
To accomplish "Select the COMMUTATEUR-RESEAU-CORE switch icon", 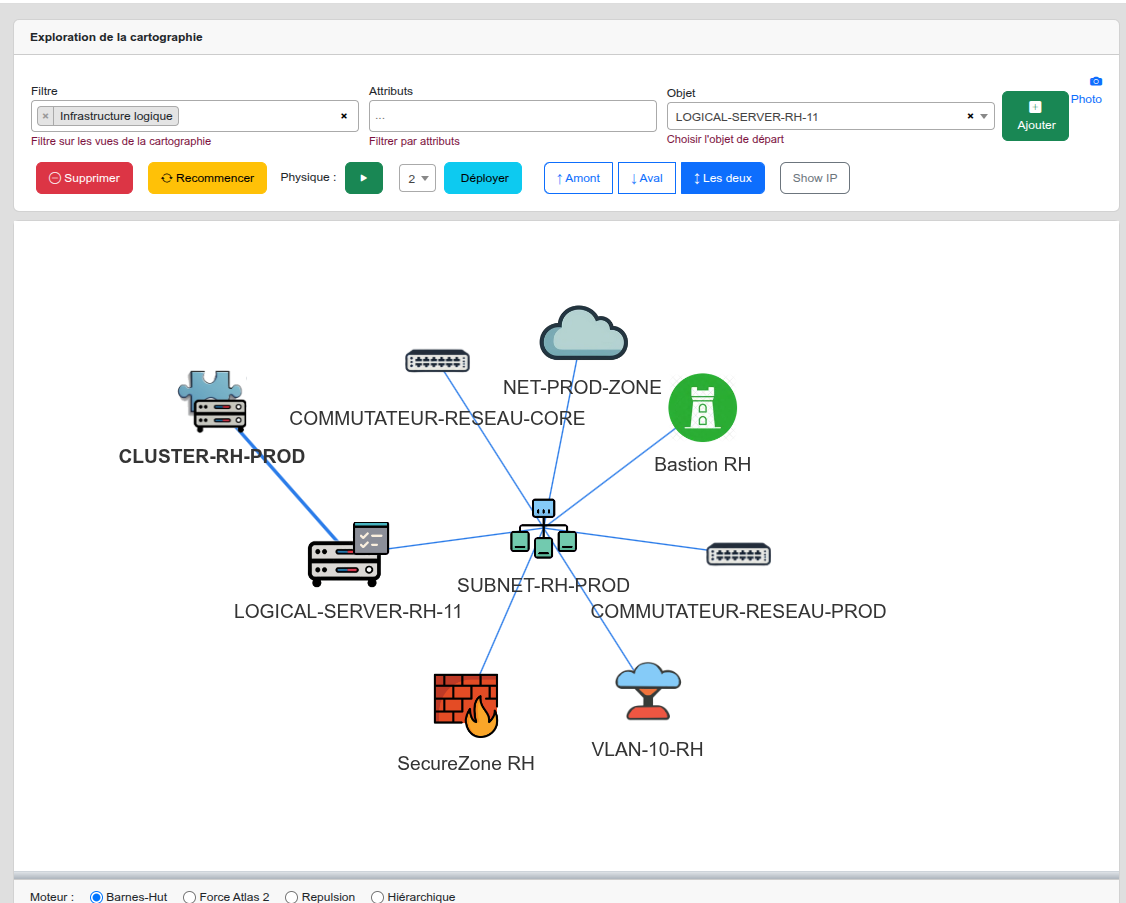I will pyautogui.click(x=437, y=361).
